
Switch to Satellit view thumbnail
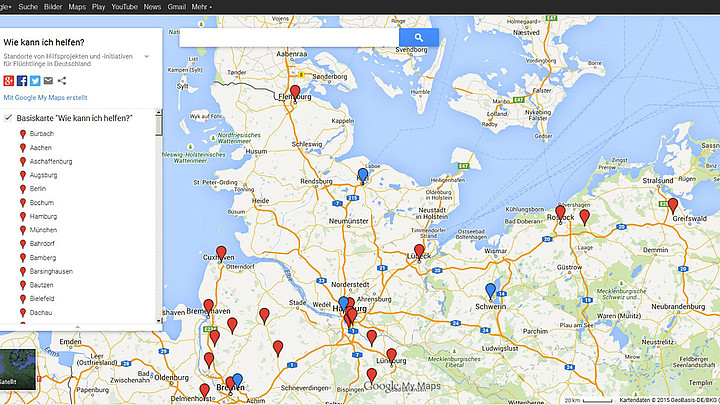[18, 367]
